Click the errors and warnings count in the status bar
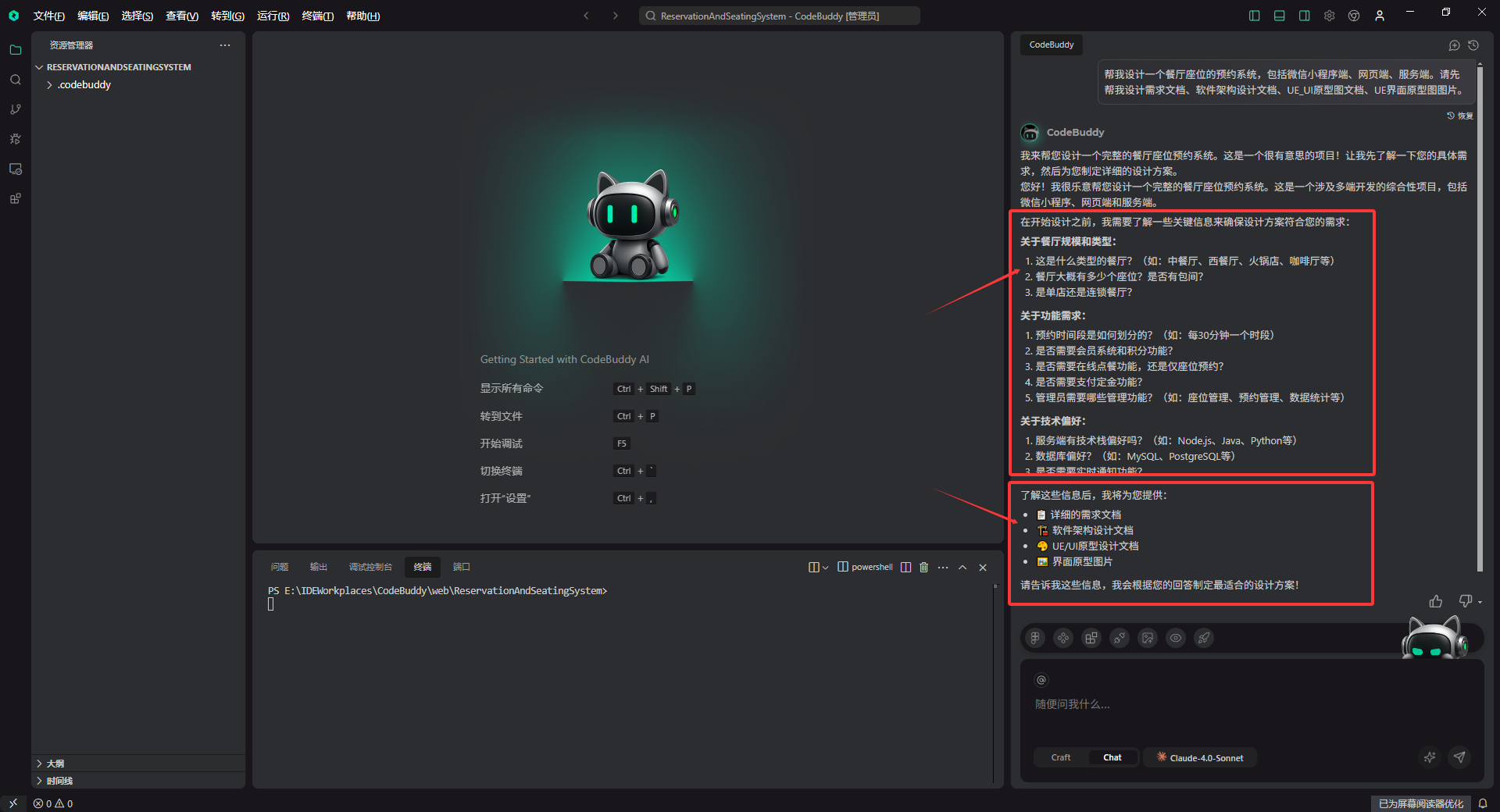The image size is (1500, 812). (53, 803)
